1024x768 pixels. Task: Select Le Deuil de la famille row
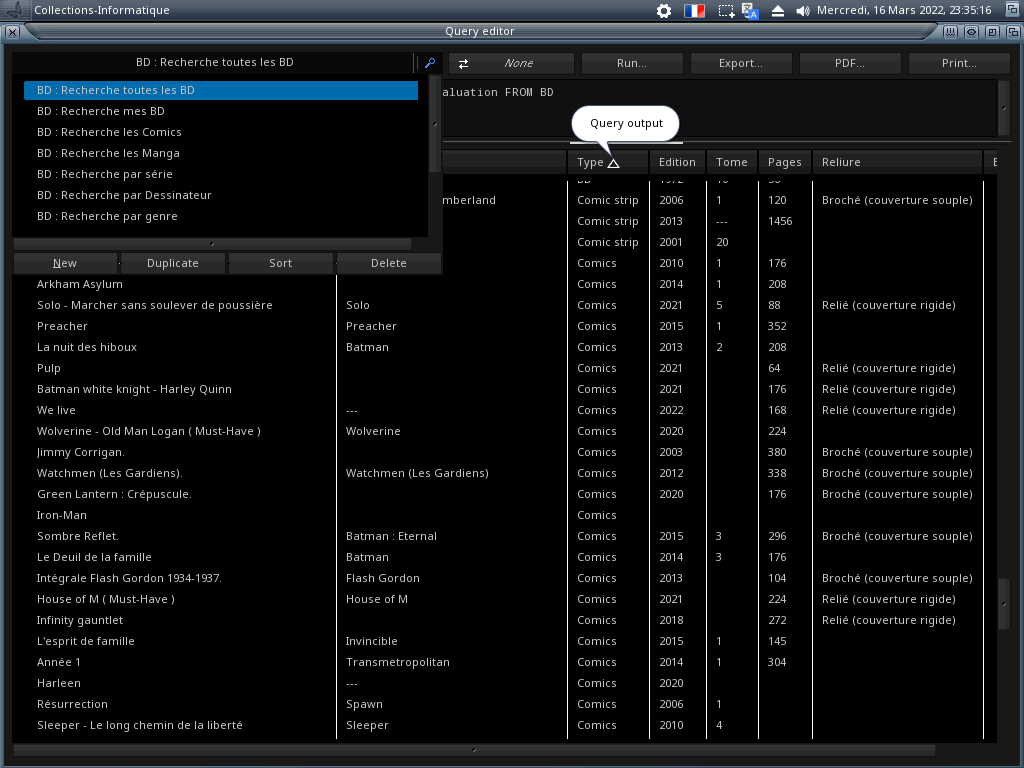tap(504, 557)
